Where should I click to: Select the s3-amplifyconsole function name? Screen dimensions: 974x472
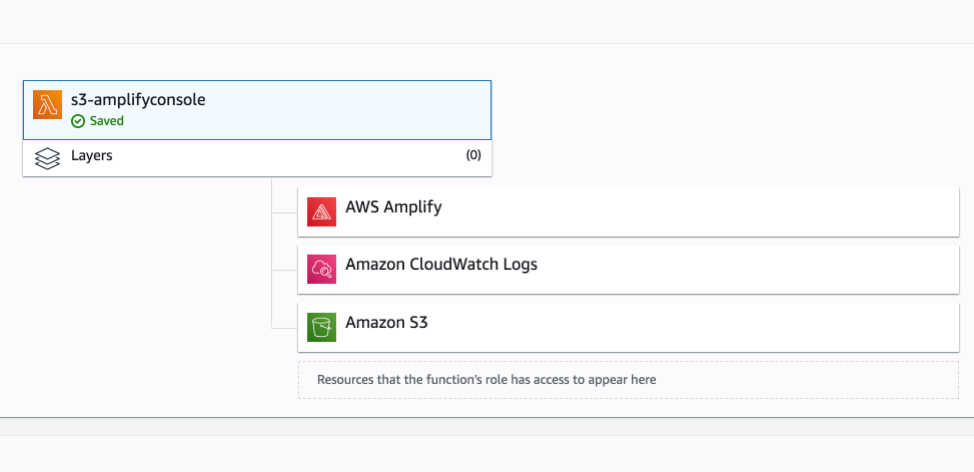(138, 99)
